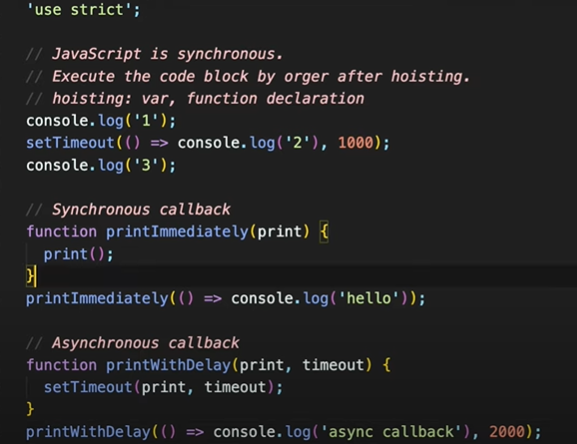577x444 pixels.
Task: Click printImmediately in the function declaration
Action: pos(177,232)
